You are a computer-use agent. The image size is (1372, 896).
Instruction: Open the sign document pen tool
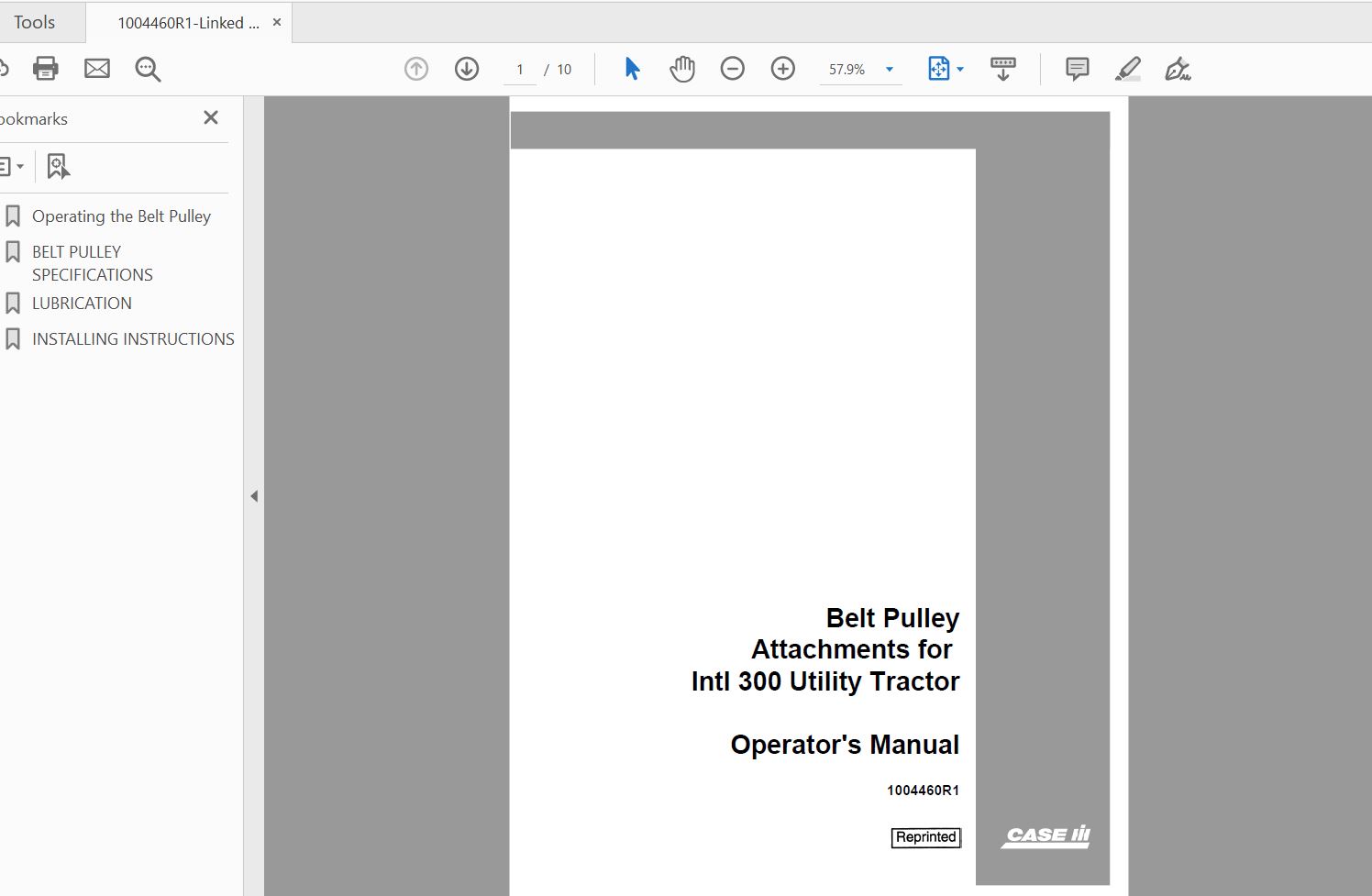(1178, 69)
